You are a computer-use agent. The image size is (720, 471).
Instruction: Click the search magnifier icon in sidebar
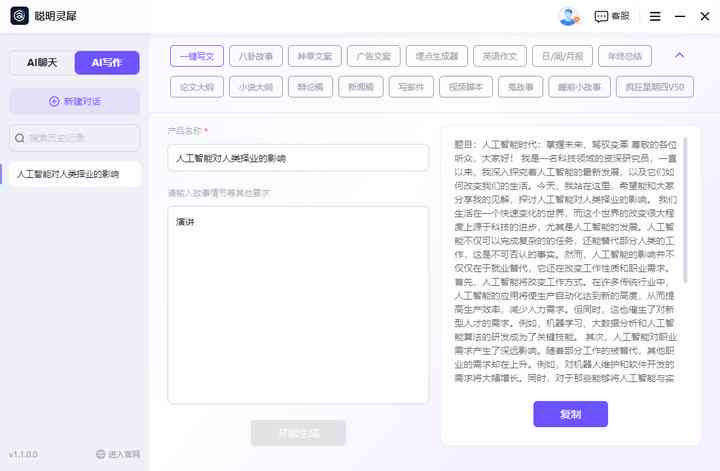(20, 138)
